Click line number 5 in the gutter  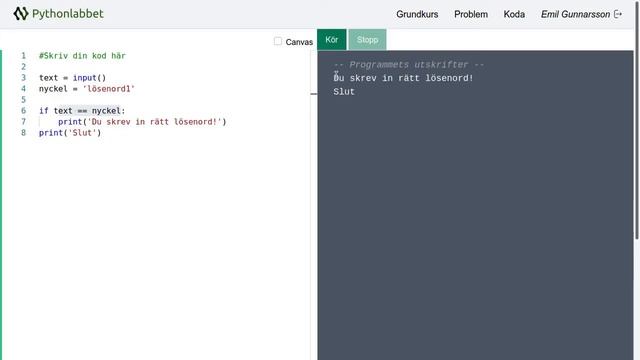23,100
